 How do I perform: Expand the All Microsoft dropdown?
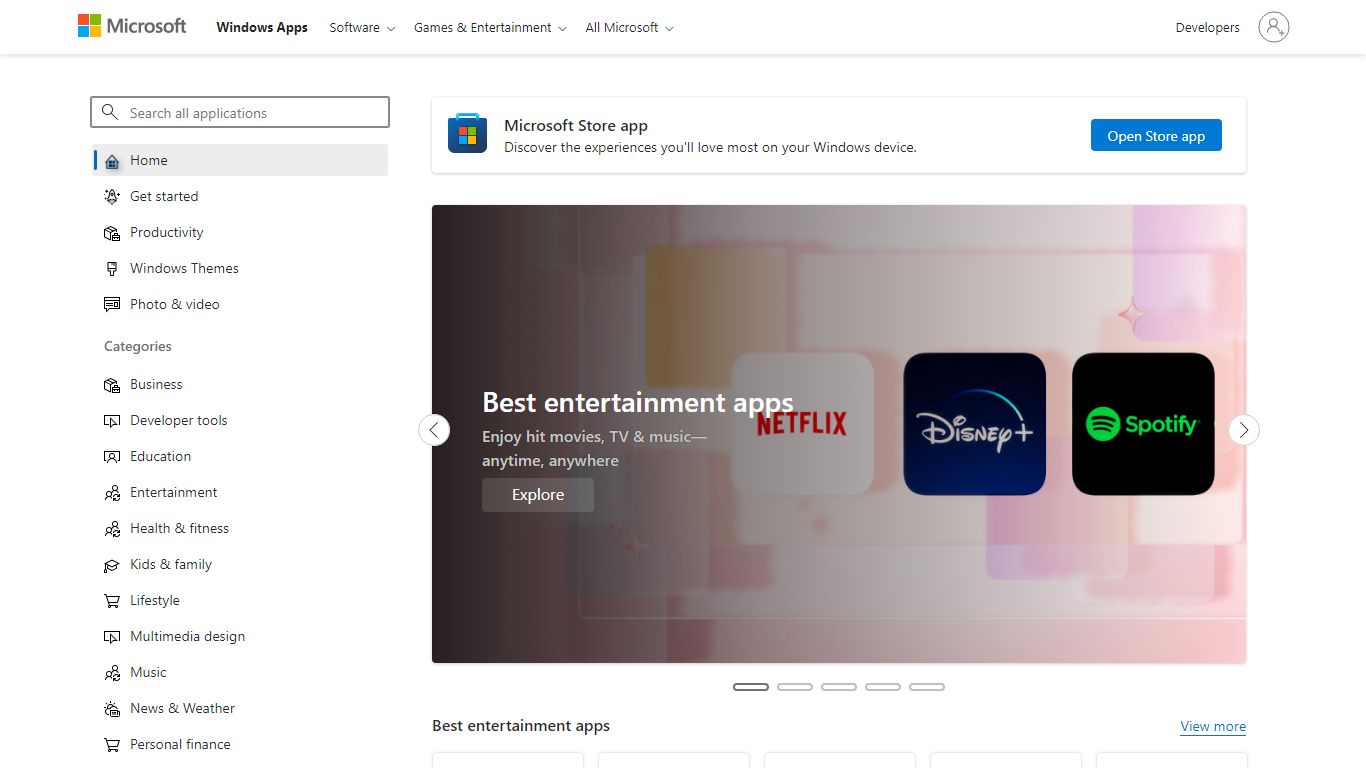coord(629,27)
